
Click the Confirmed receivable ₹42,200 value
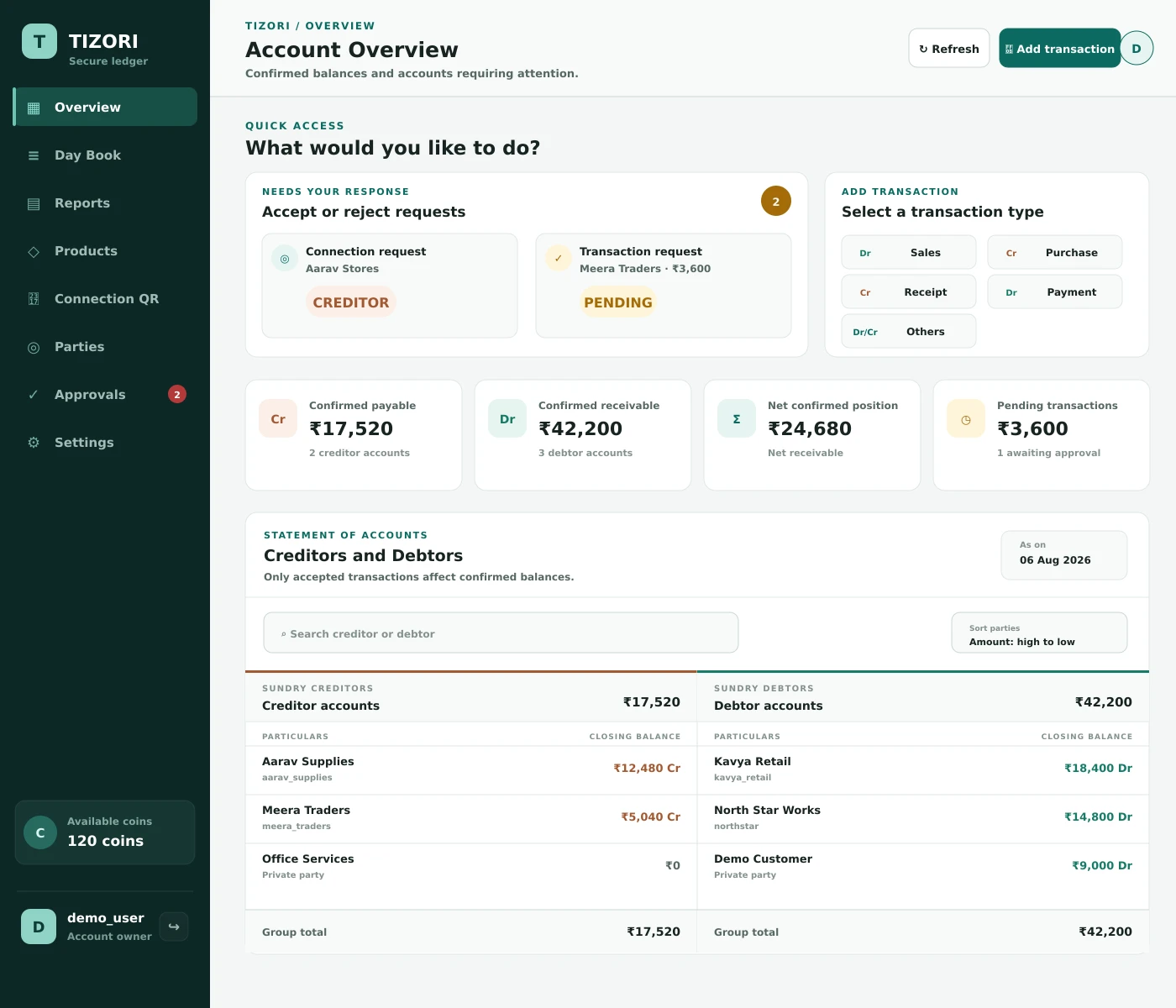(x=580, y=428)
